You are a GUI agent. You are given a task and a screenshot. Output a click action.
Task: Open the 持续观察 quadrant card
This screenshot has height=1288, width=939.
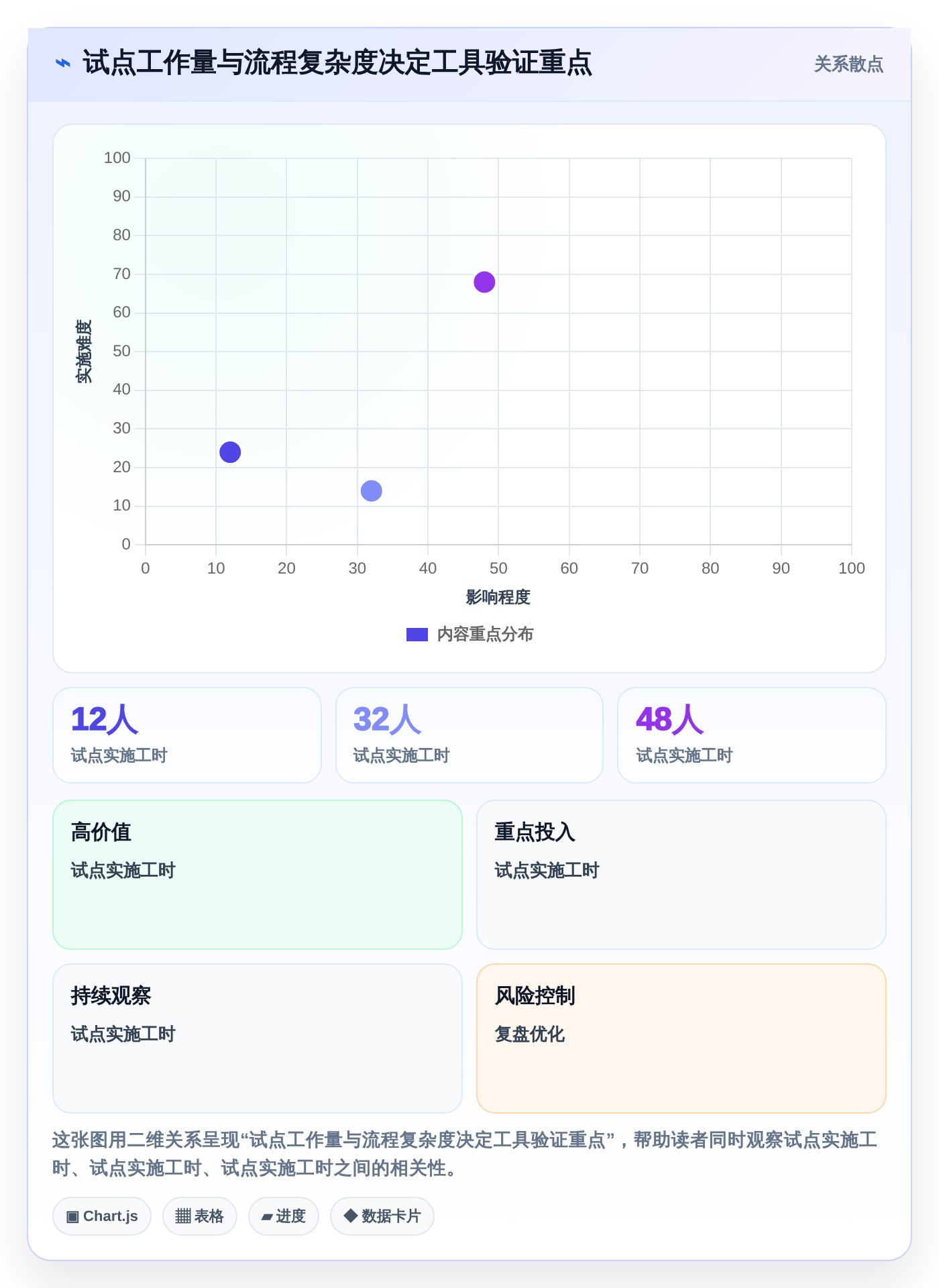point(258,1038)
